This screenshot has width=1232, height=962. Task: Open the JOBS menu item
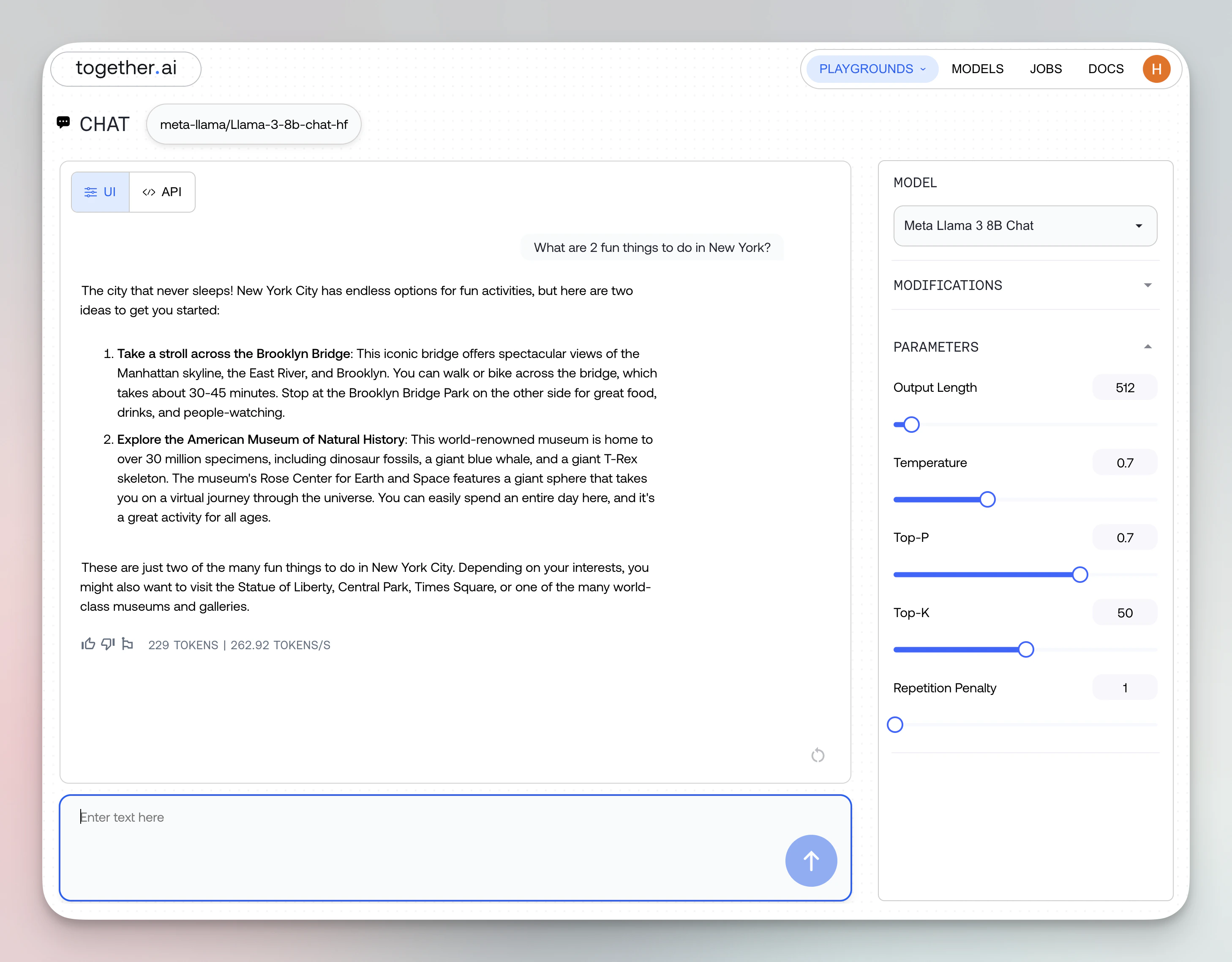coord(1045,69)
